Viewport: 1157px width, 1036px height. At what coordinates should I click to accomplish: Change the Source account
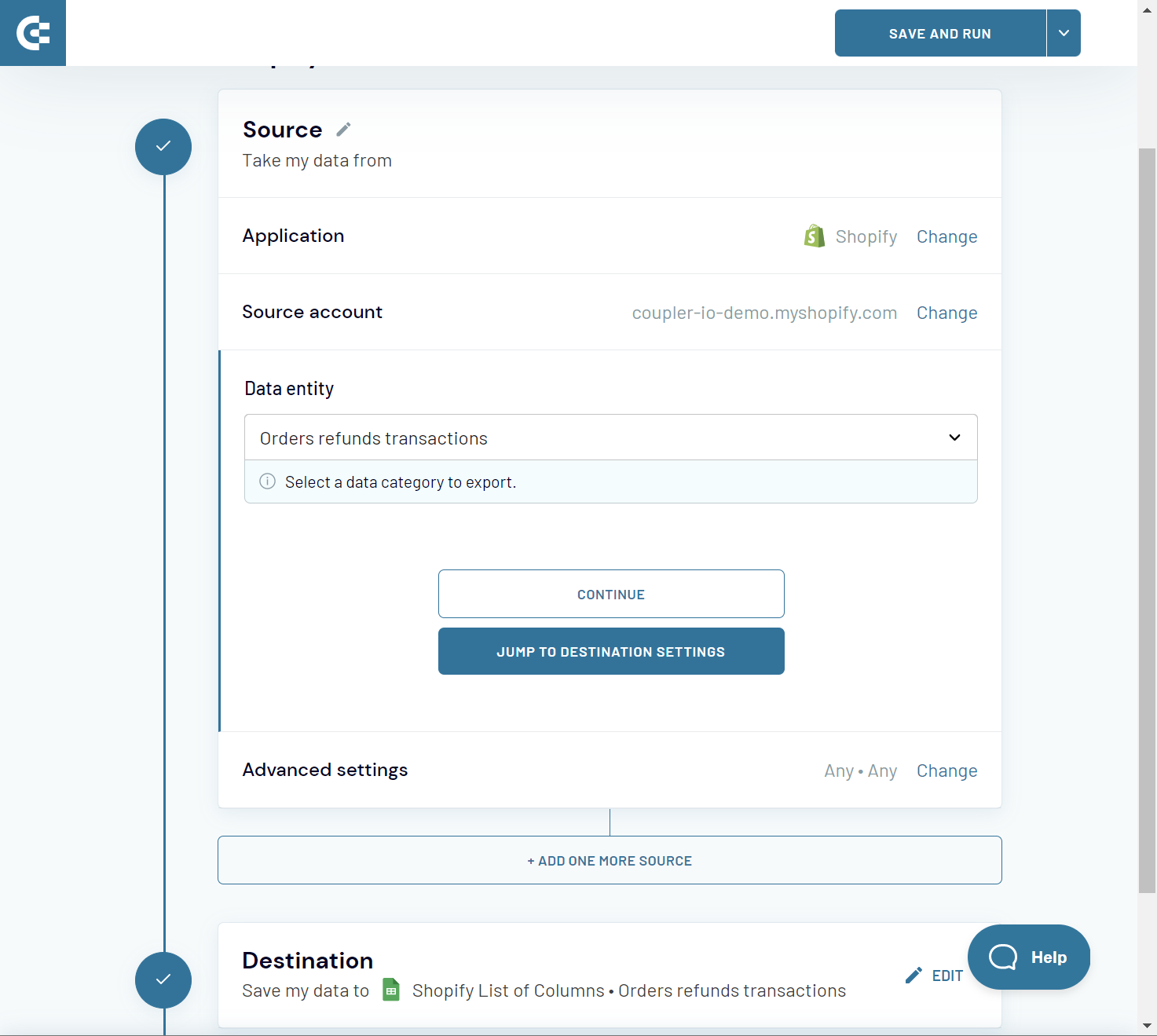click(946, 312)
